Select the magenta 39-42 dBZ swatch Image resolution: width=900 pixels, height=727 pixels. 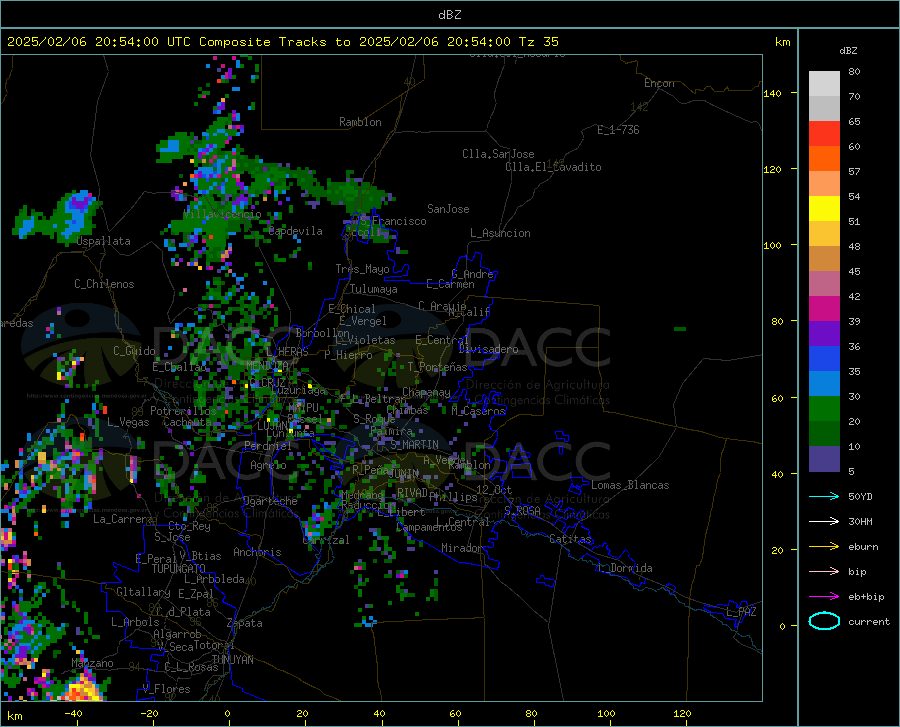(824, 309)
